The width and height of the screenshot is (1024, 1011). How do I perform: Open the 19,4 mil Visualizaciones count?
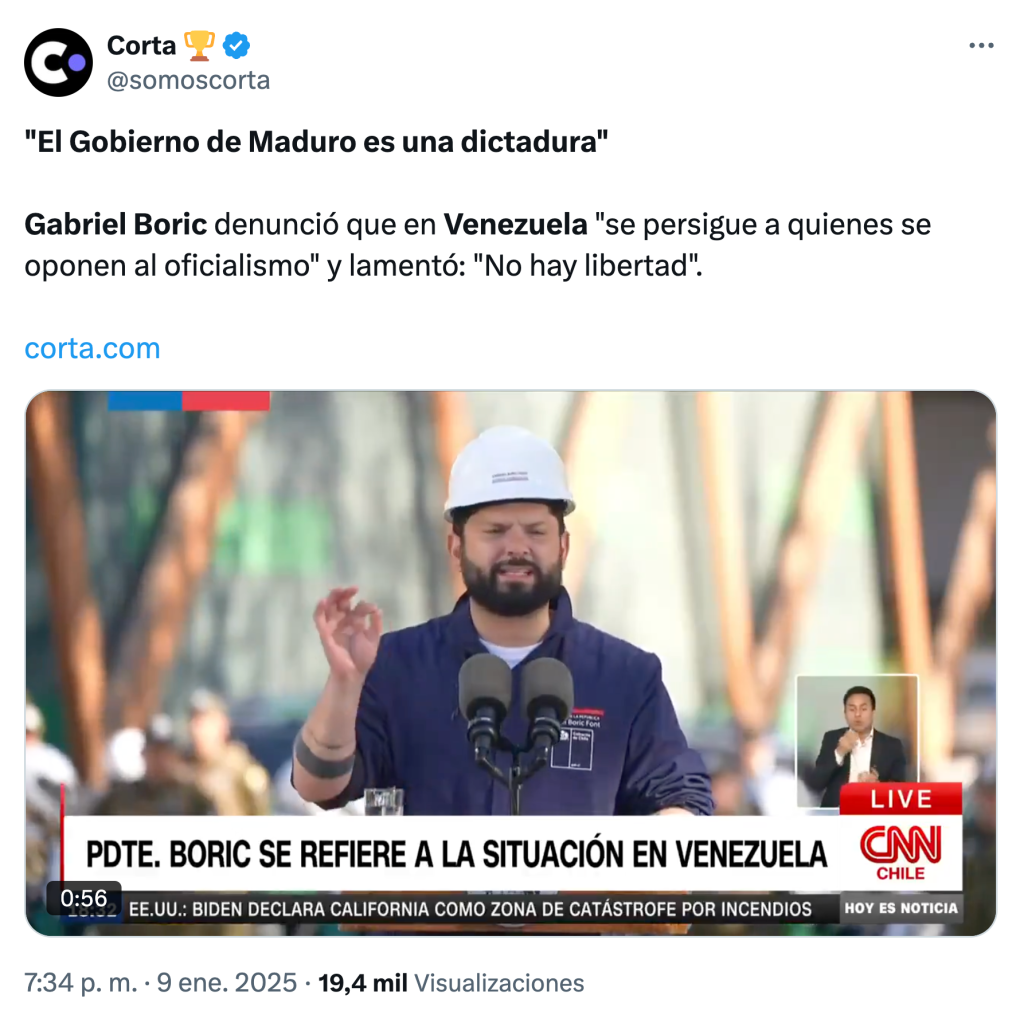pyautogui.click(x=451, y=983)
